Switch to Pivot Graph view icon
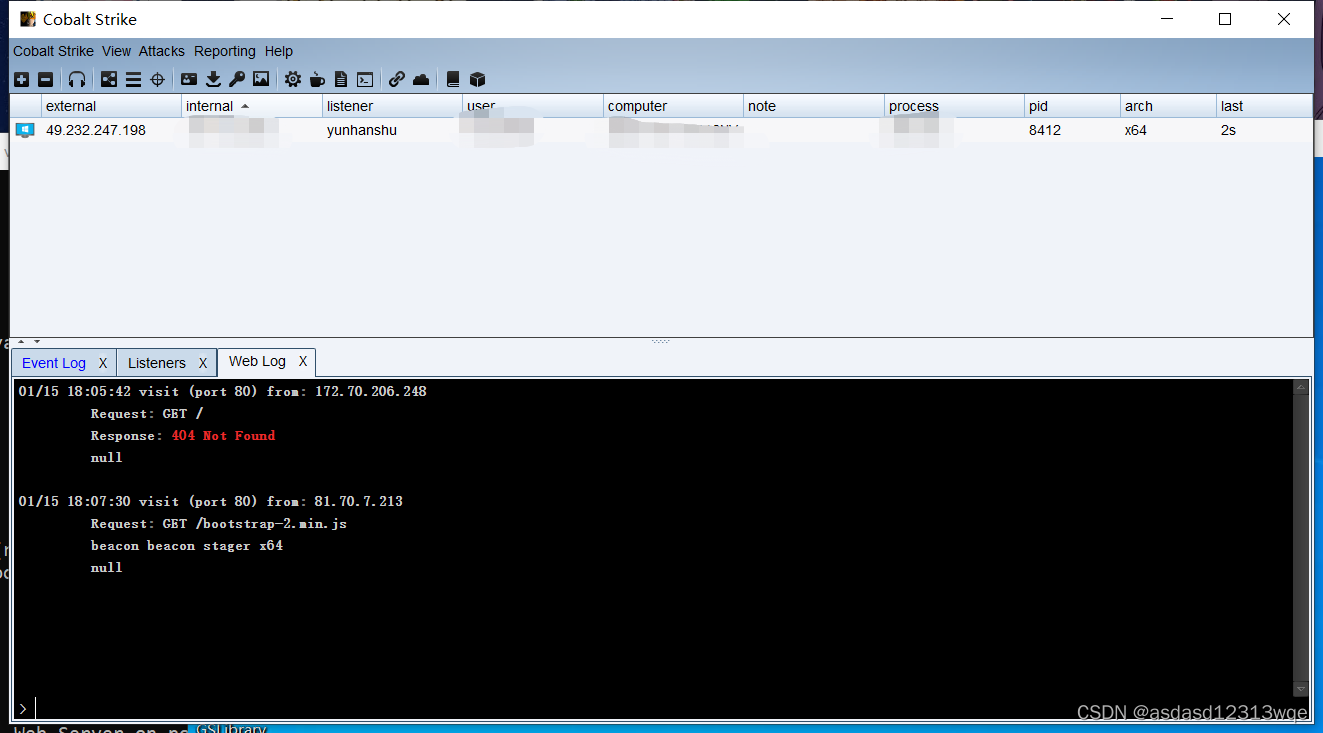The height and width of the screenshot is (733, 1323). point(109,79)
